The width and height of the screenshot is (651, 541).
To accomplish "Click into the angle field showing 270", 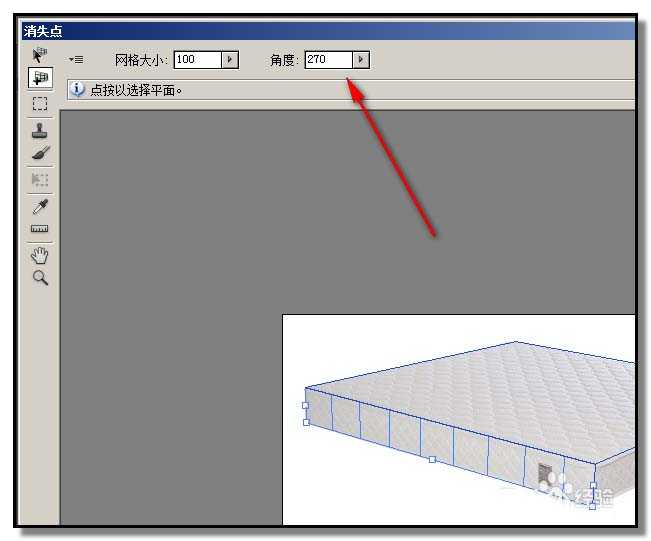I will coord(329,60).
